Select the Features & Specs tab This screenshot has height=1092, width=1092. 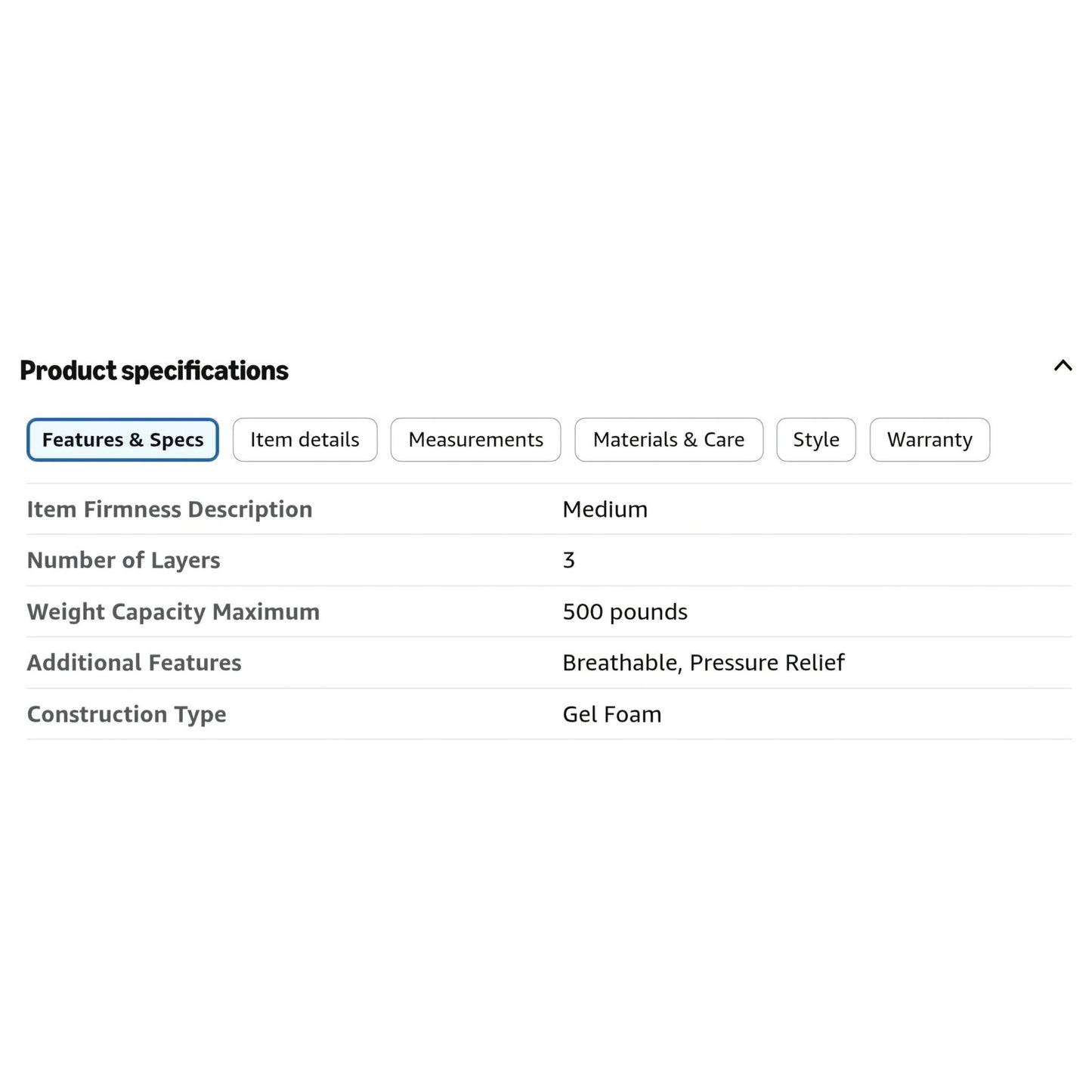[x=122, y=440]
